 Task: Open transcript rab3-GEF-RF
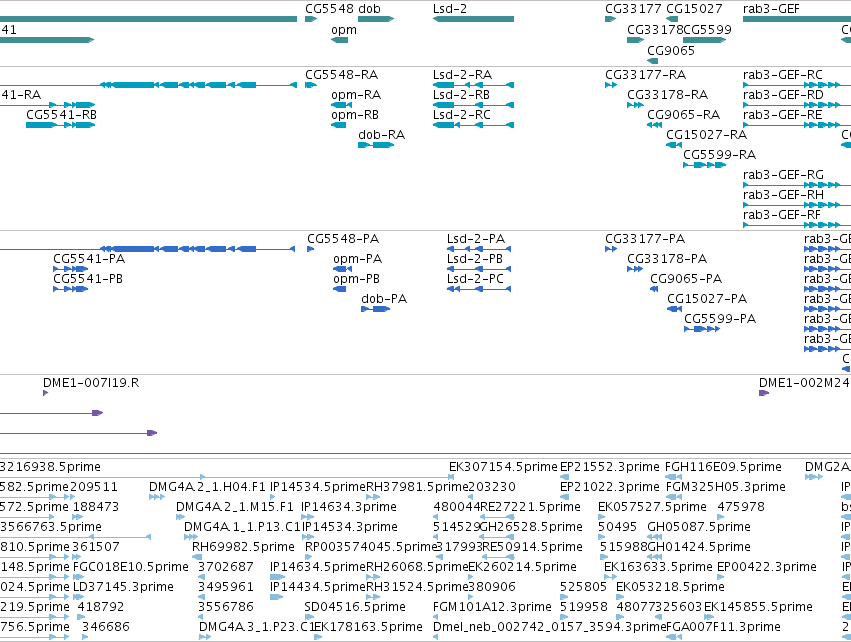(x=782, y=215)
